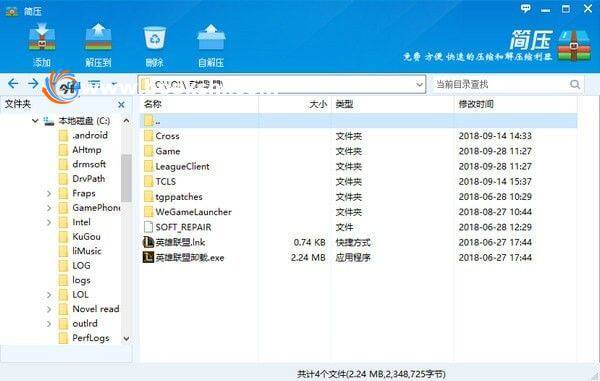
Task: Click the "2018-09-14 14:33" date cell
Action: click(x=495, y=136)
